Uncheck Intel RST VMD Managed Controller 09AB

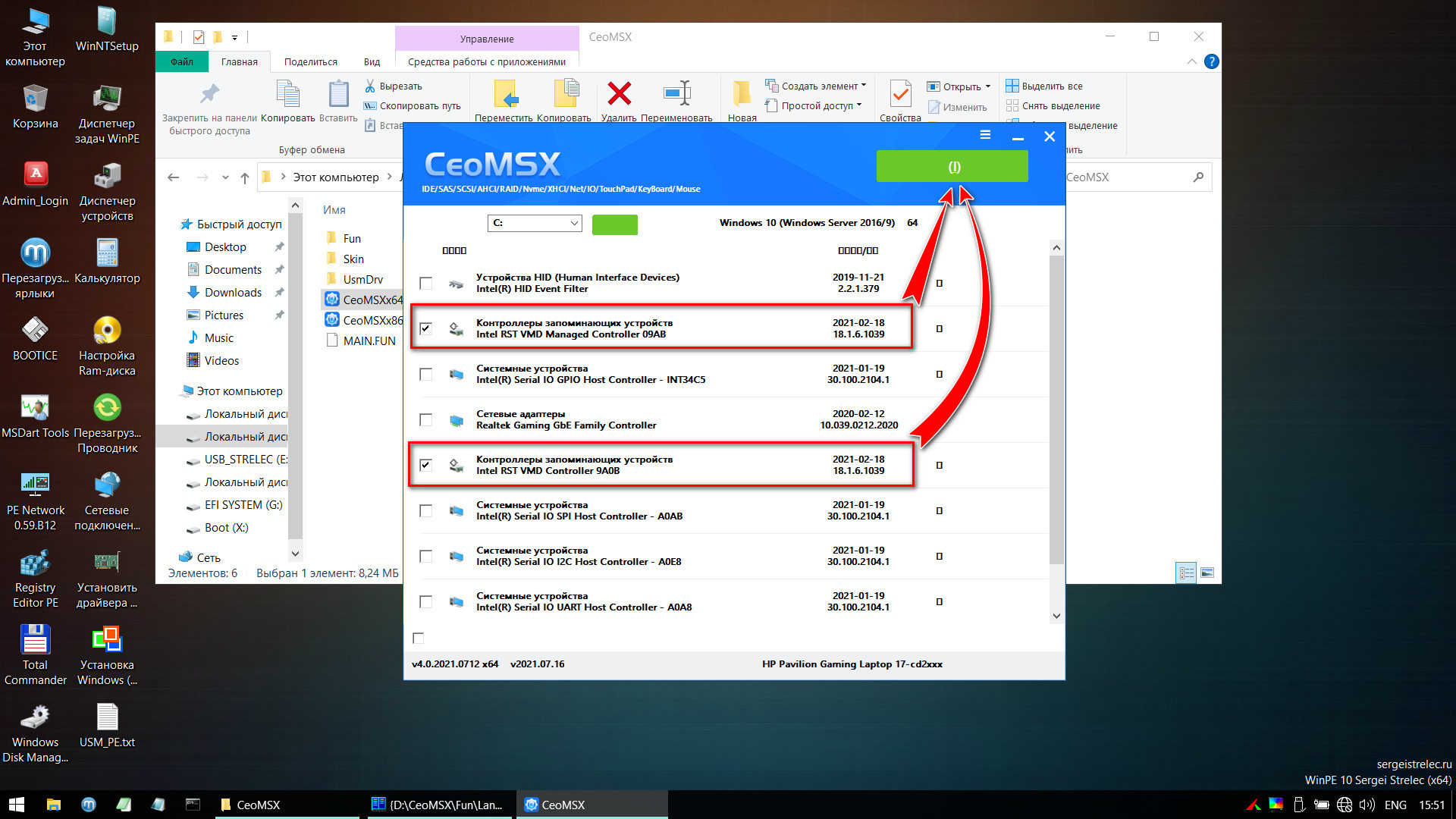point(426,328)
